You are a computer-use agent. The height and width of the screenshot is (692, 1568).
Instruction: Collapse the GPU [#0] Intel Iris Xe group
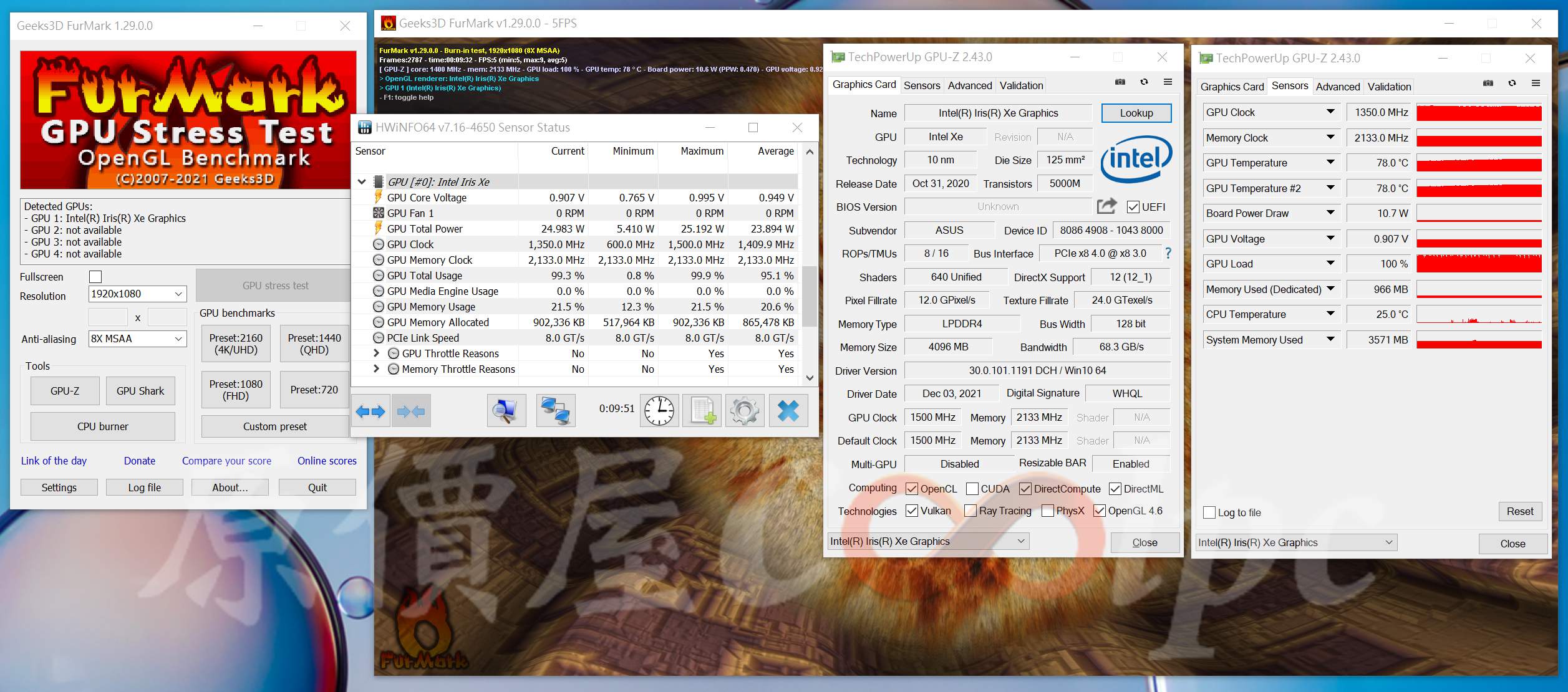(362, 182)
